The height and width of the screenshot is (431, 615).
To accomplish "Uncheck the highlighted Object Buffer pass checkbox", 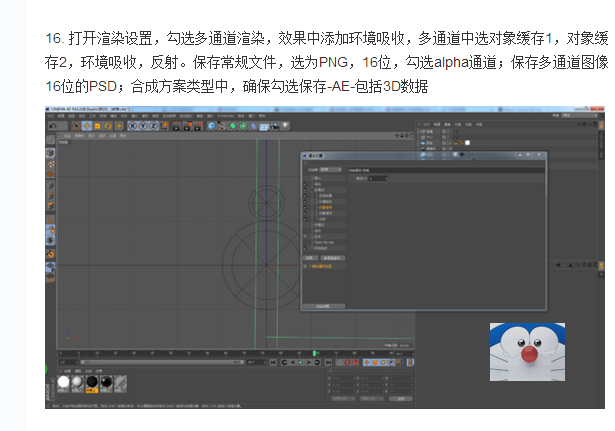I will (305, 207).
